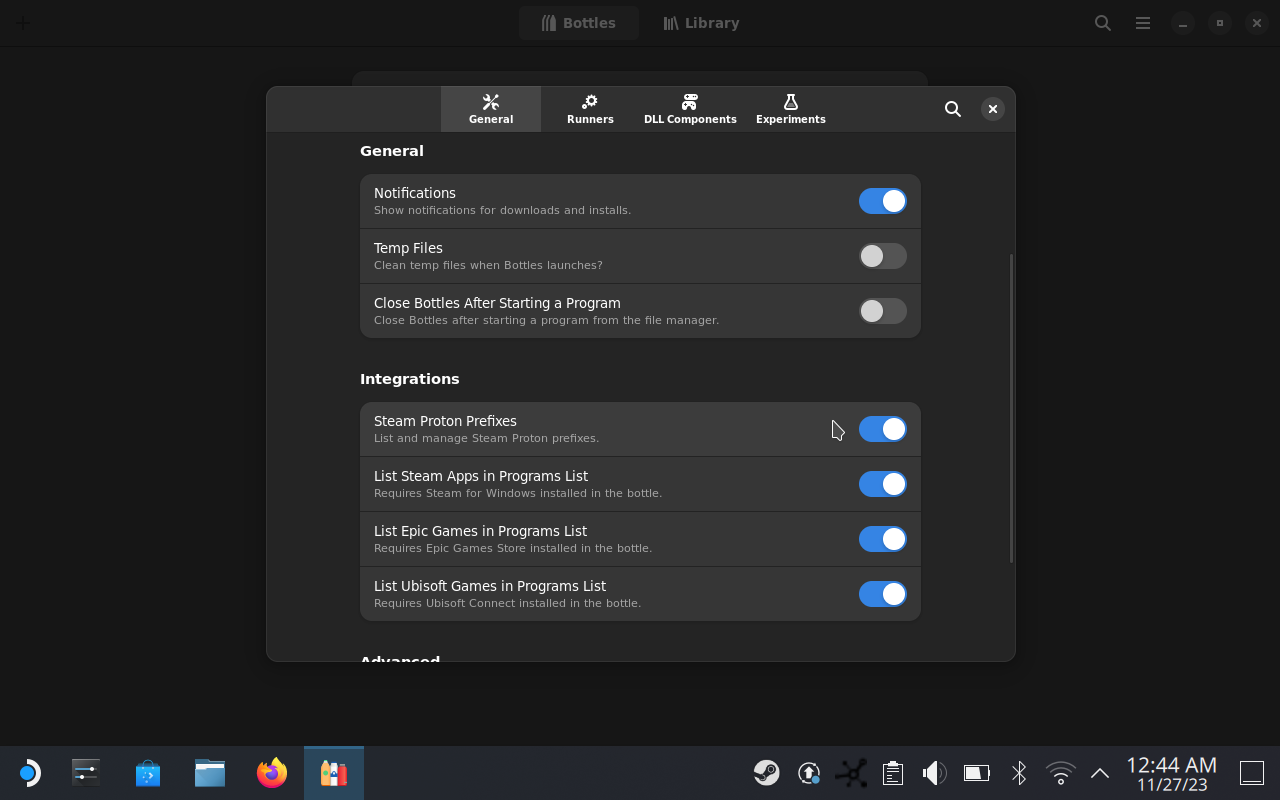This screenshot has width=1280, height=800.
Task: Open the main window hamburger menu
Action: (1143, 23)
